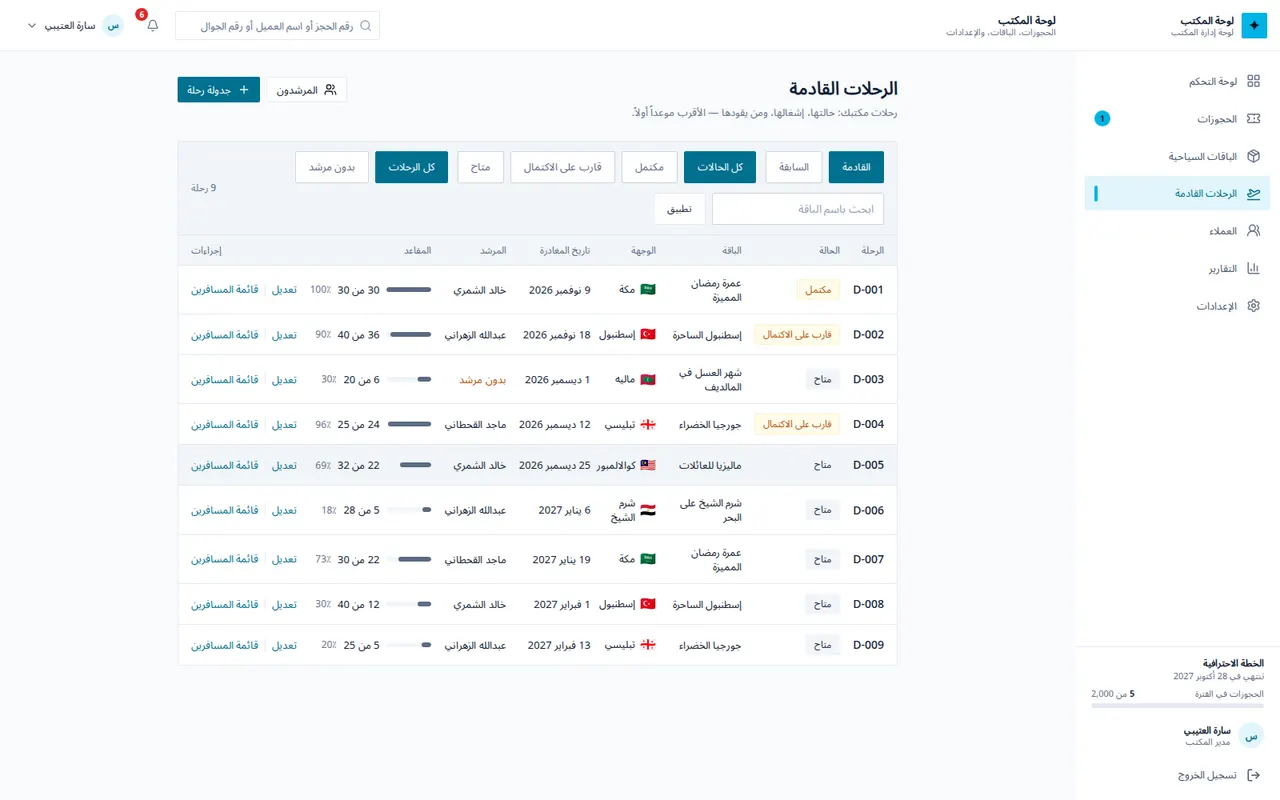This screenshot has height=800, width=1280.
Task: Open الحجوزات in the sidebar
Action: pos(1177,119)
